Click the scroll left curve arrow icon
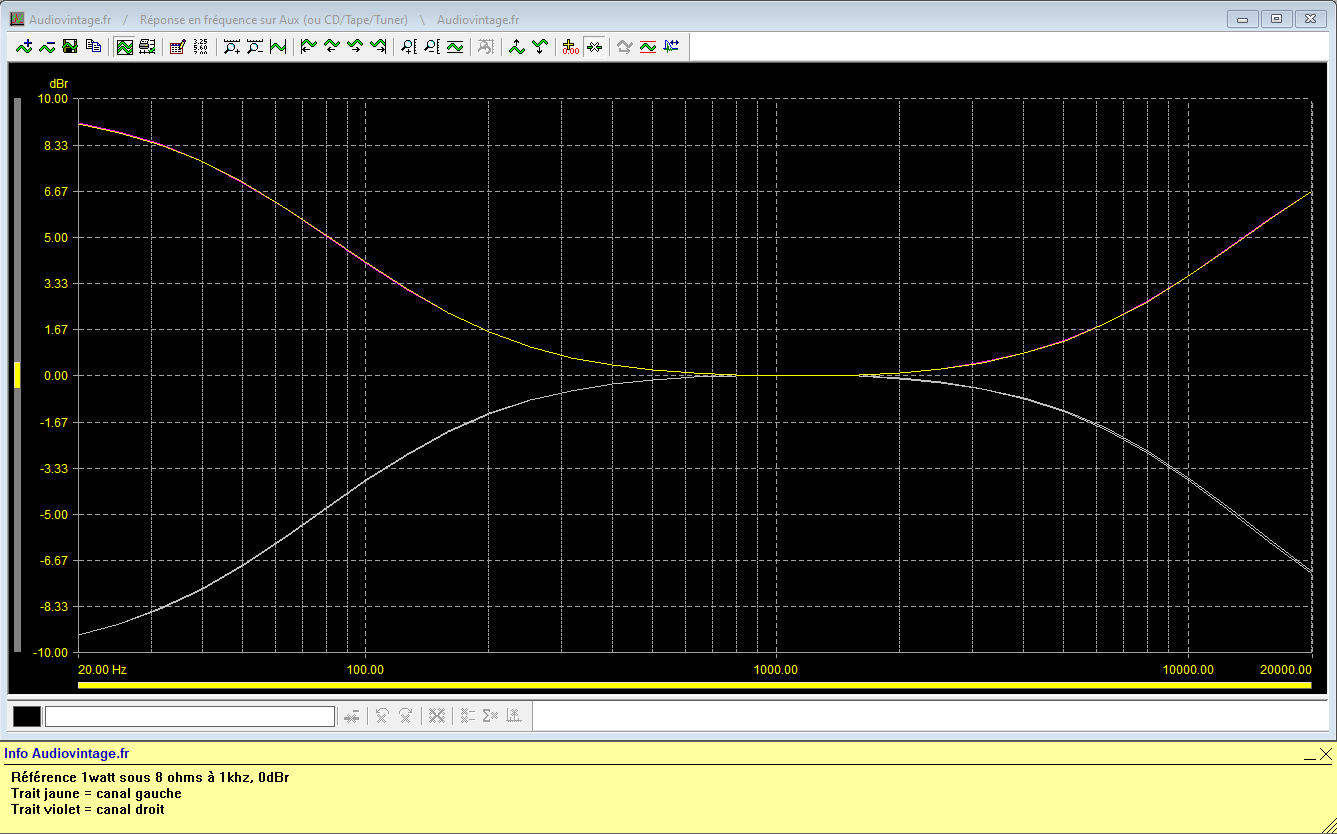 [331, 46]
